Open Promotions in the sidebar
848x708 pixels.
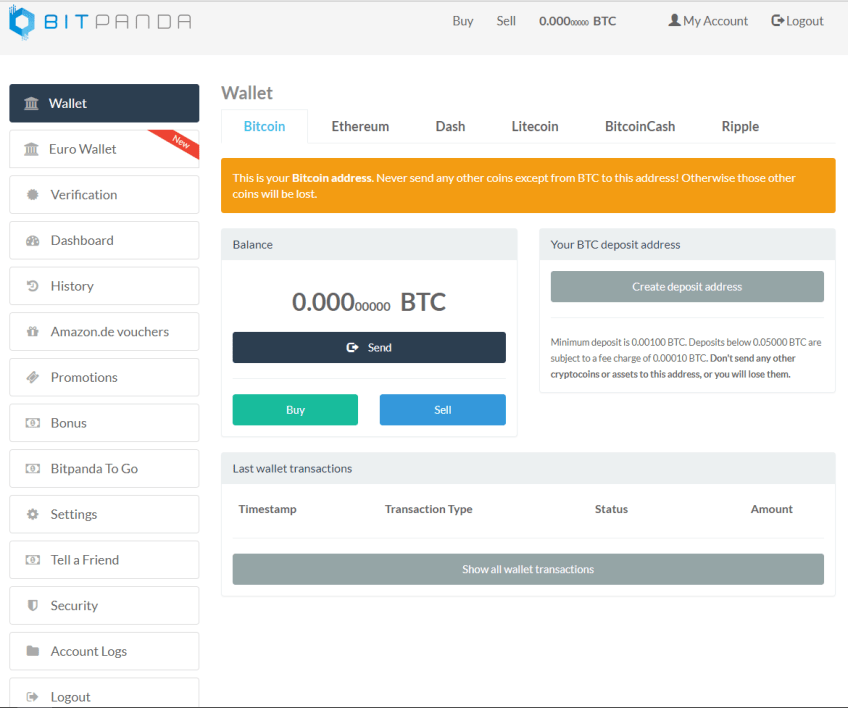coord(104,377)
